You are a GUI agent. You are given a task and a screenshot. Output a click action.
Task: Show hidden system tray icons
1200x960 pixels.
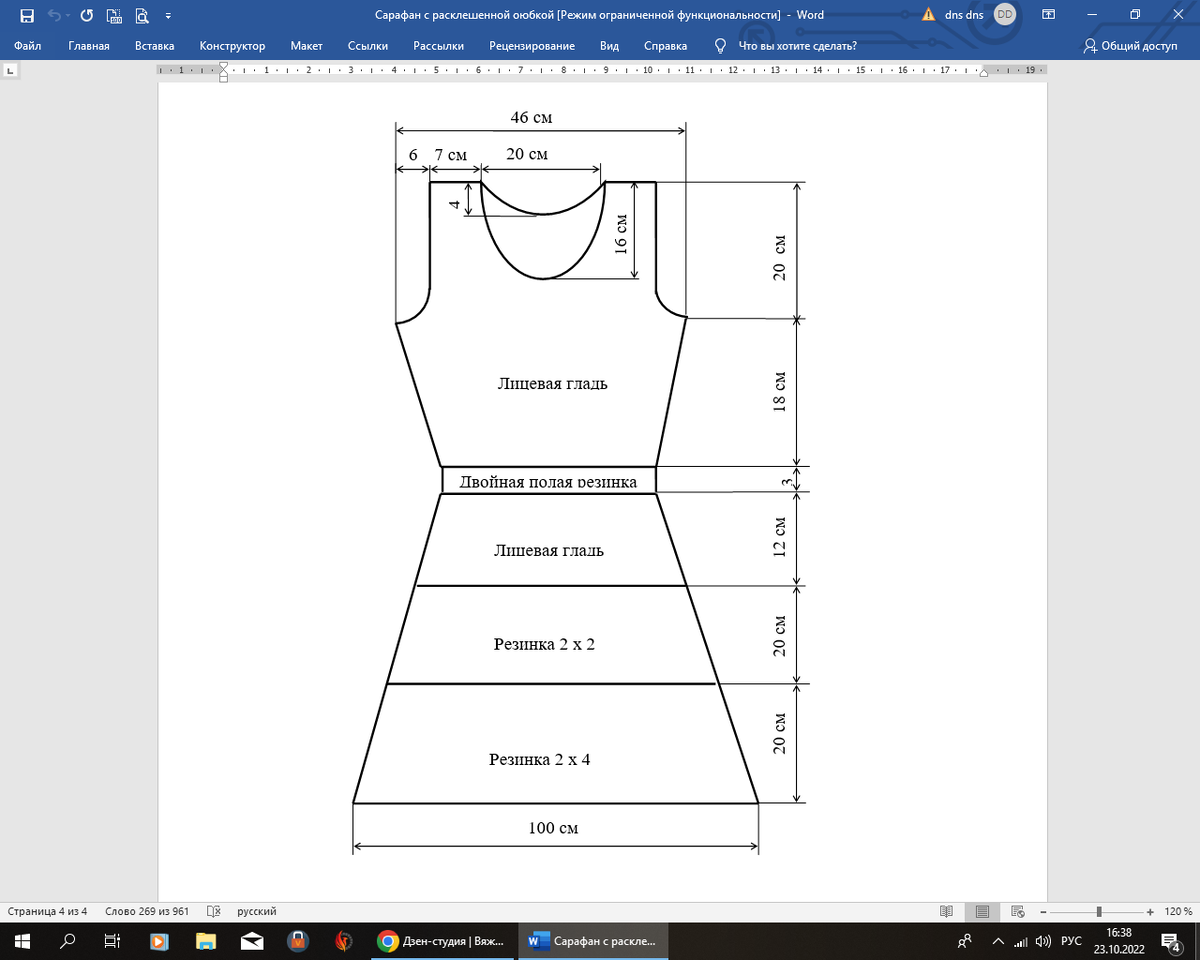click(x=998, y=941)
